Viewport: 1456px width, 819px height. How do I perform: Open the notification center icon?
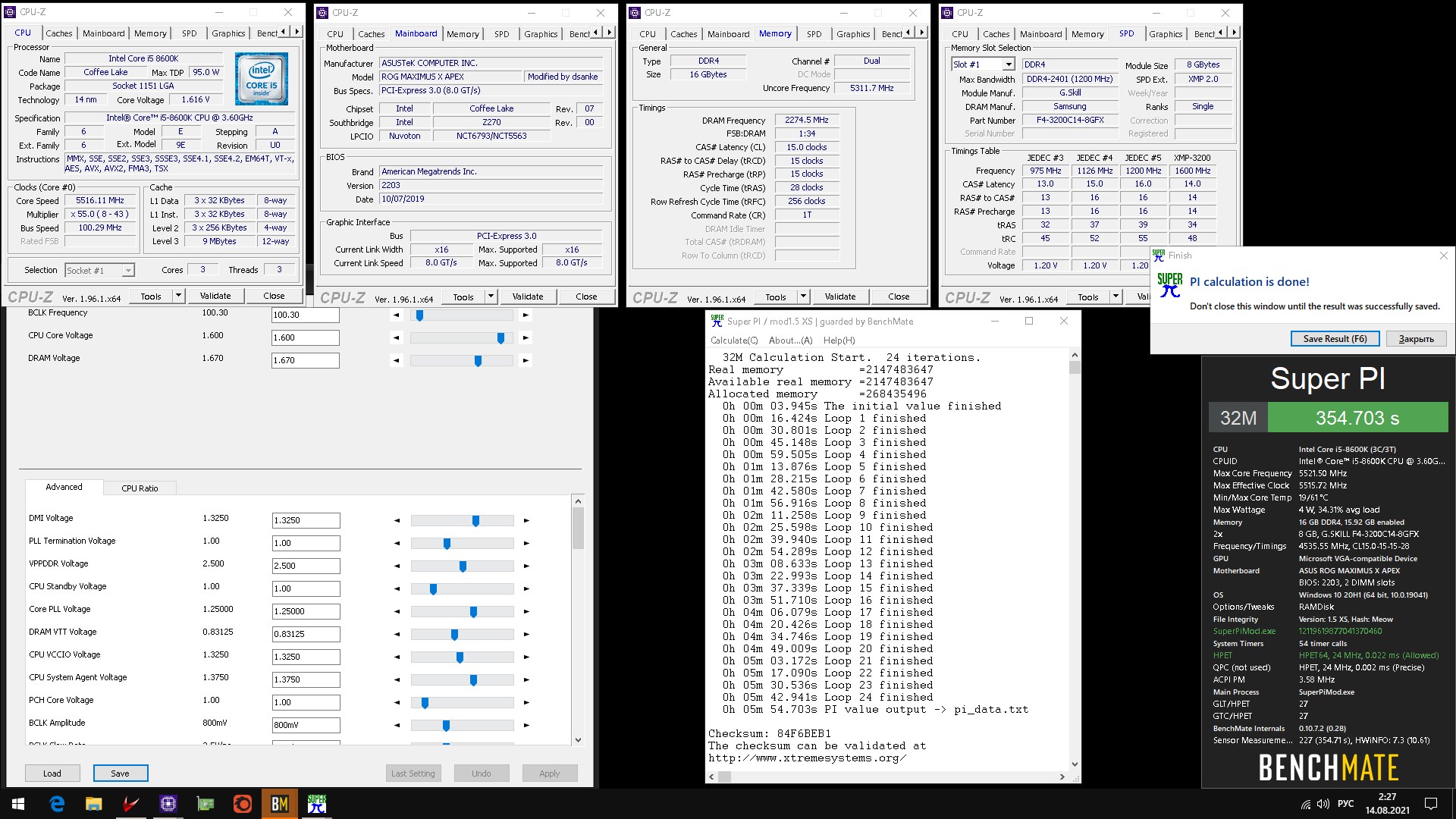pos(1431,804)
